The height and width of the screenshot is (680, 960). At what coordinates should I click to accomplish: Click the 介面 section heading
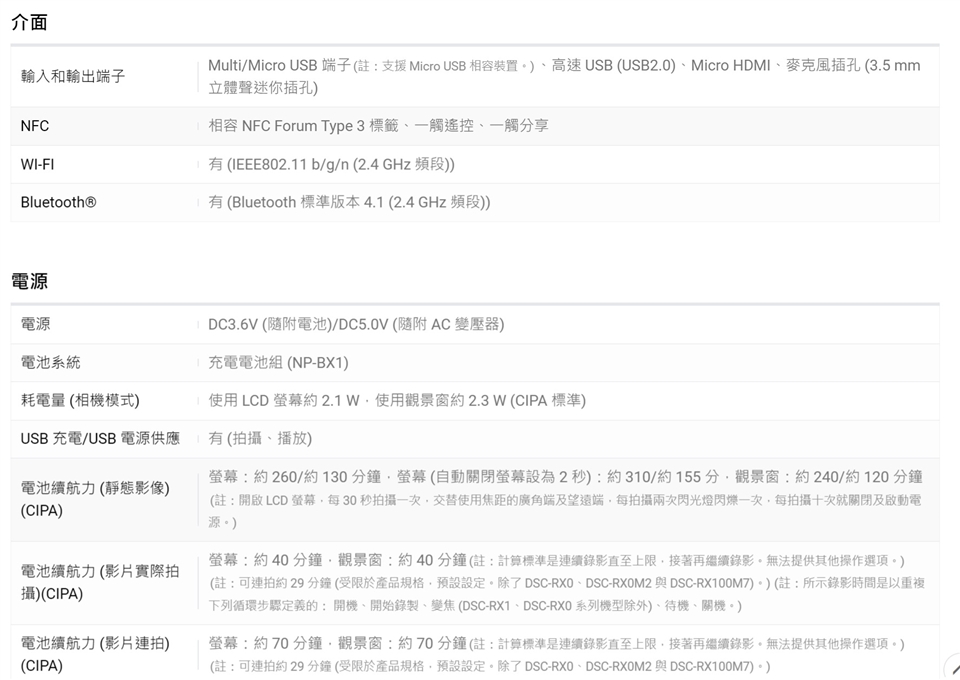pos(29,22)
